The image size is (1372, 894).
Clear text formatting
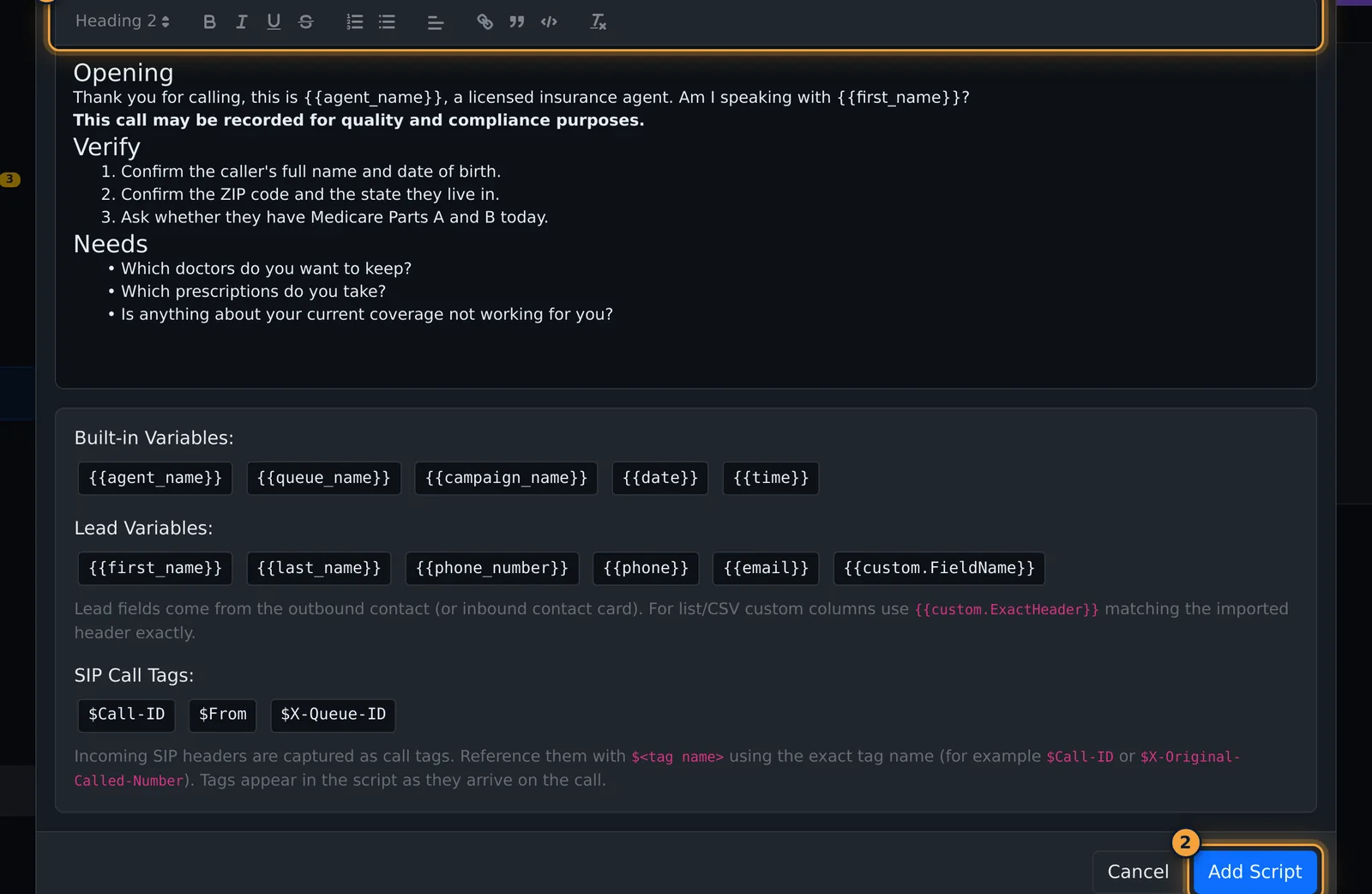point(598,22)
